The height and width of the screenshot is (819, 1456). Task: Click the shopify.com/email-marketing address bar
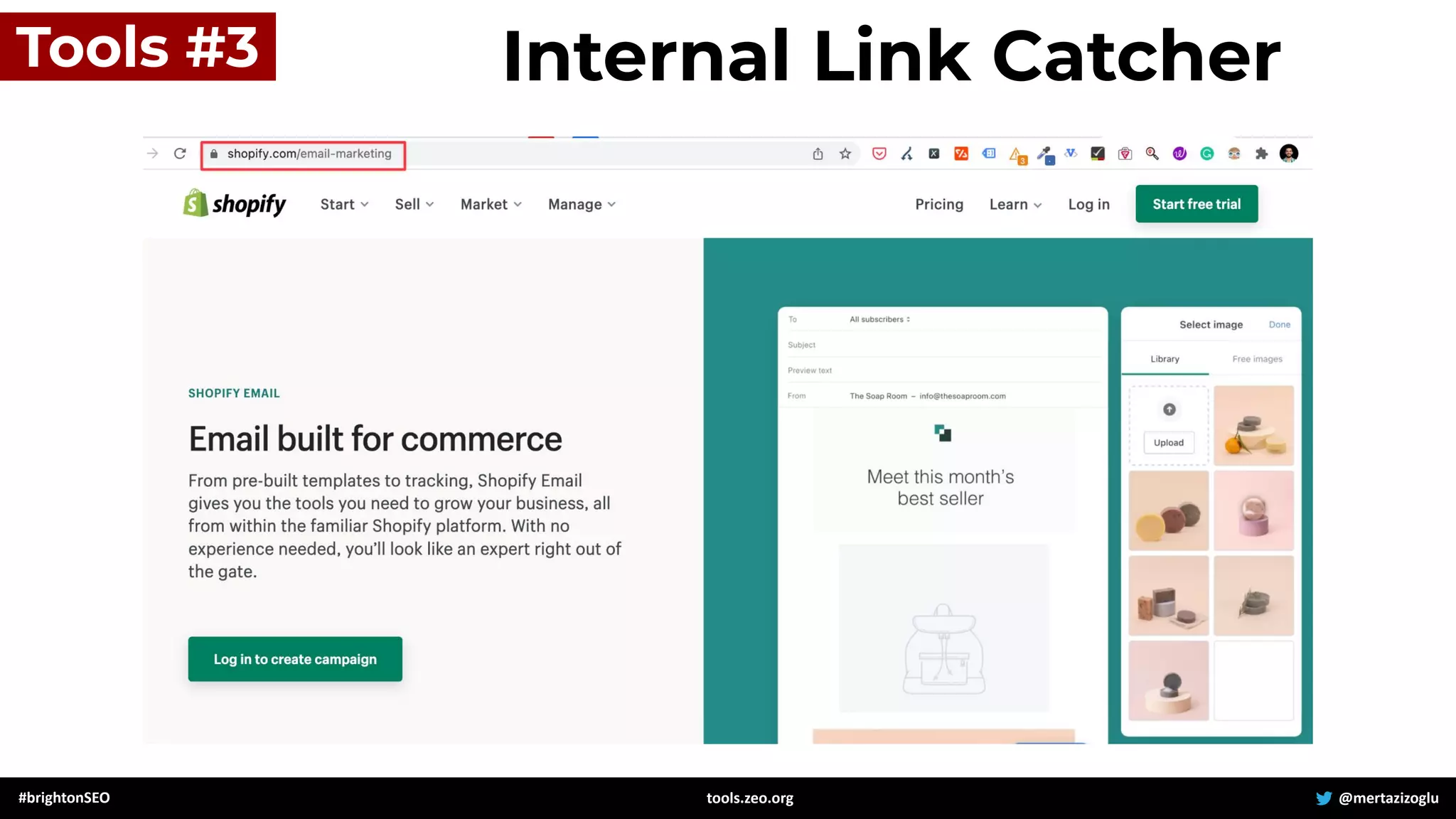[303, 154]
